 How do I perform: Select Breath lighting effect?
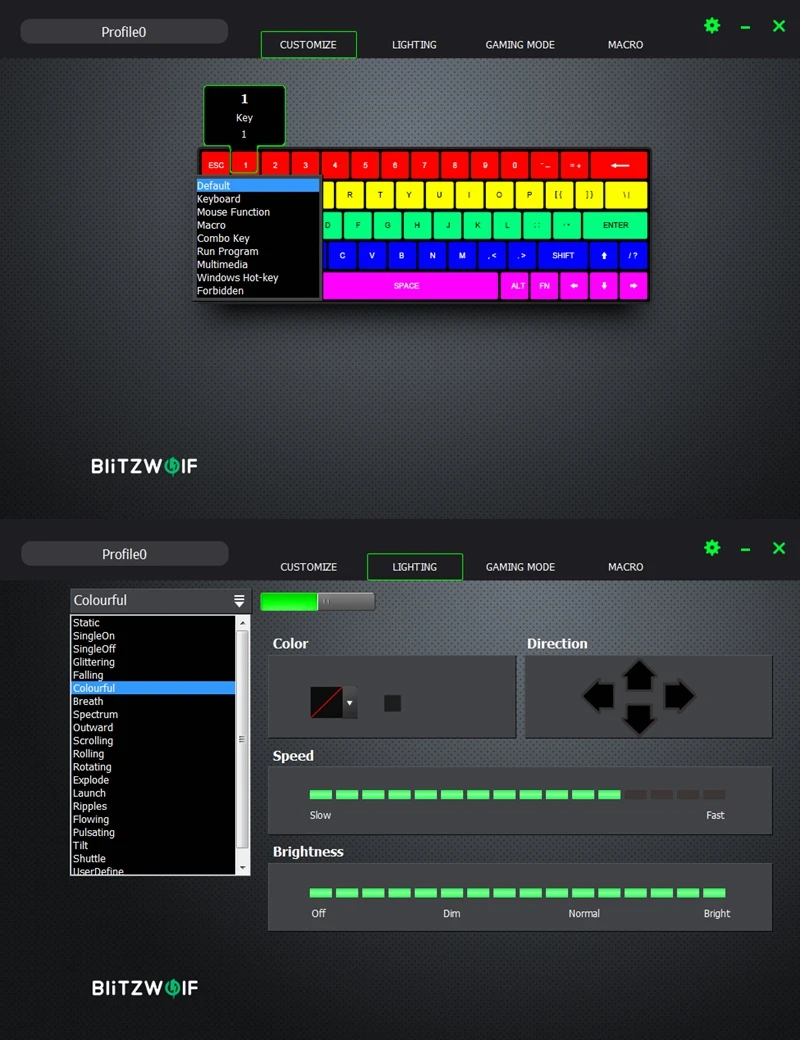(153, 702)
